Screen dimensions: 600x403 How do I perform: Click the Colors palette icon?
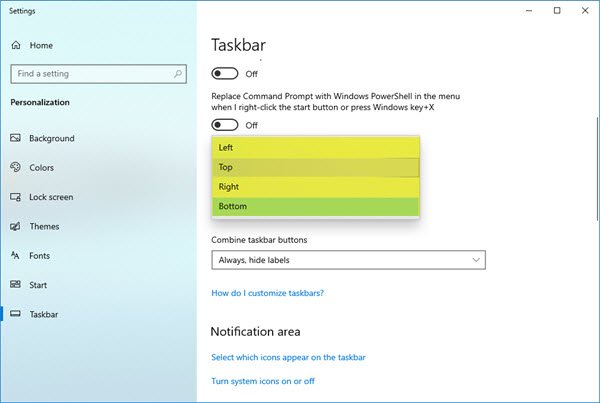pos(15,167)
